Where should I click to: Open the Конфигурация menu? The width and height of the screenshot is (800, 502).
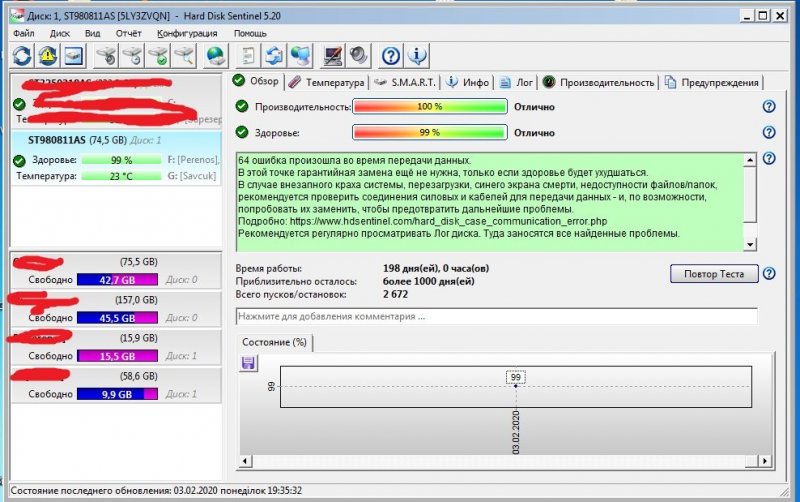(x=187, y=33)
